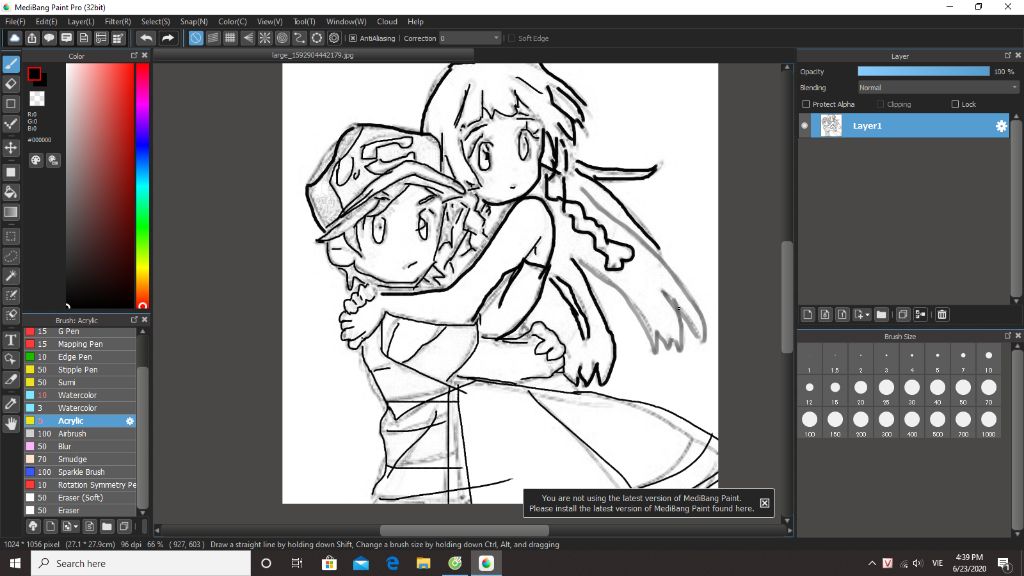Click the new layer icon in Layer panel
Image resolution: width=1024 pixels, height=576 pixels.
pos(808,315)
